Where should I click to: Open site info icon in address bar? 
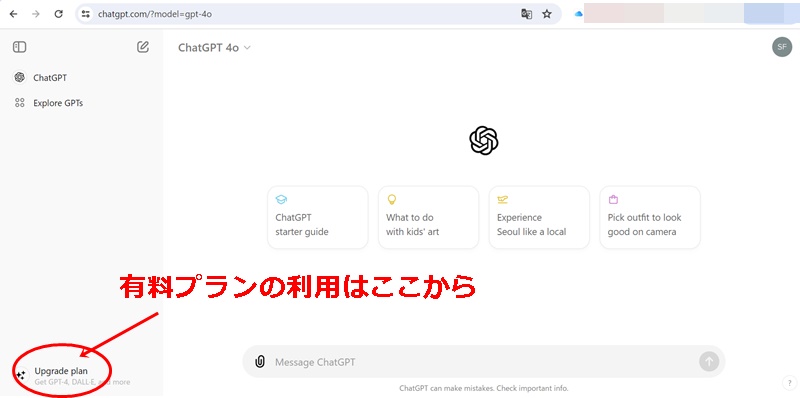[86, 14]
